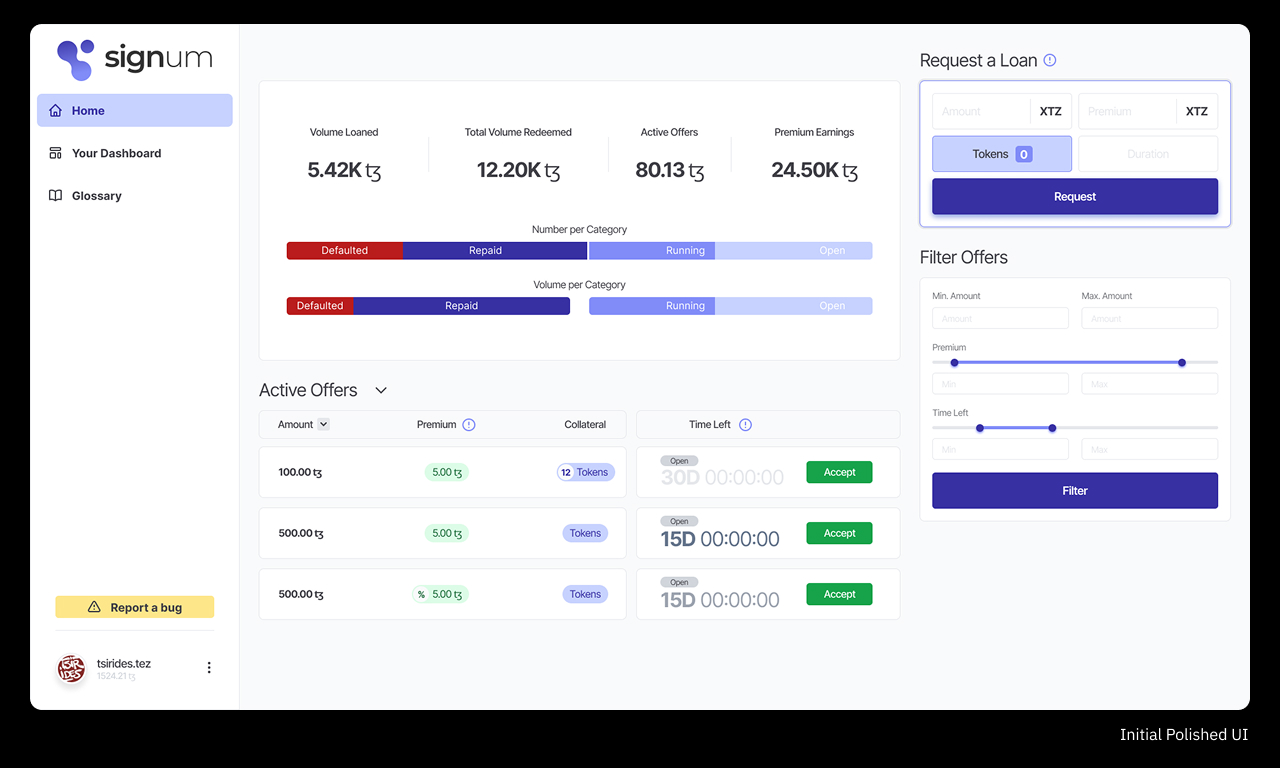Click the info icon next to Time Left

pyautogui.click(x=745, y=425)
